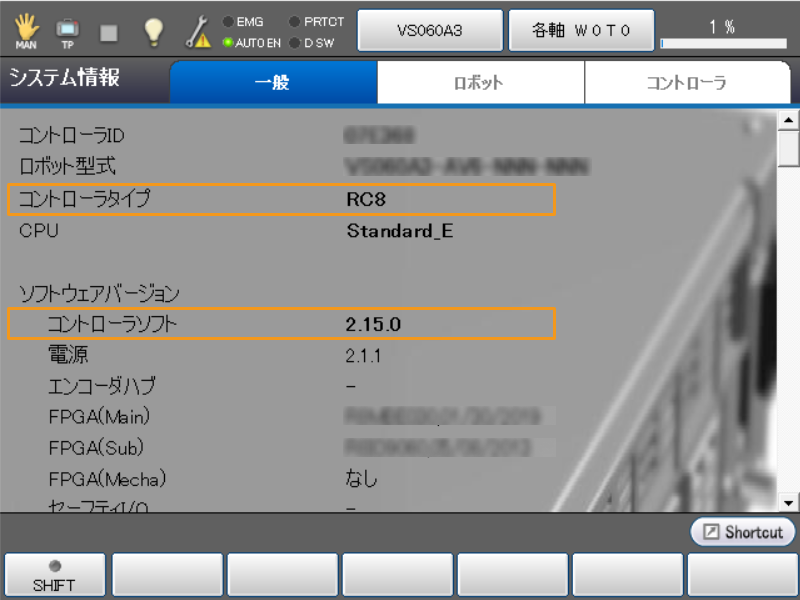This screenshot has height=600, width=800.
Task: Select the システム情報 title
Action: [x=64, y=78]
